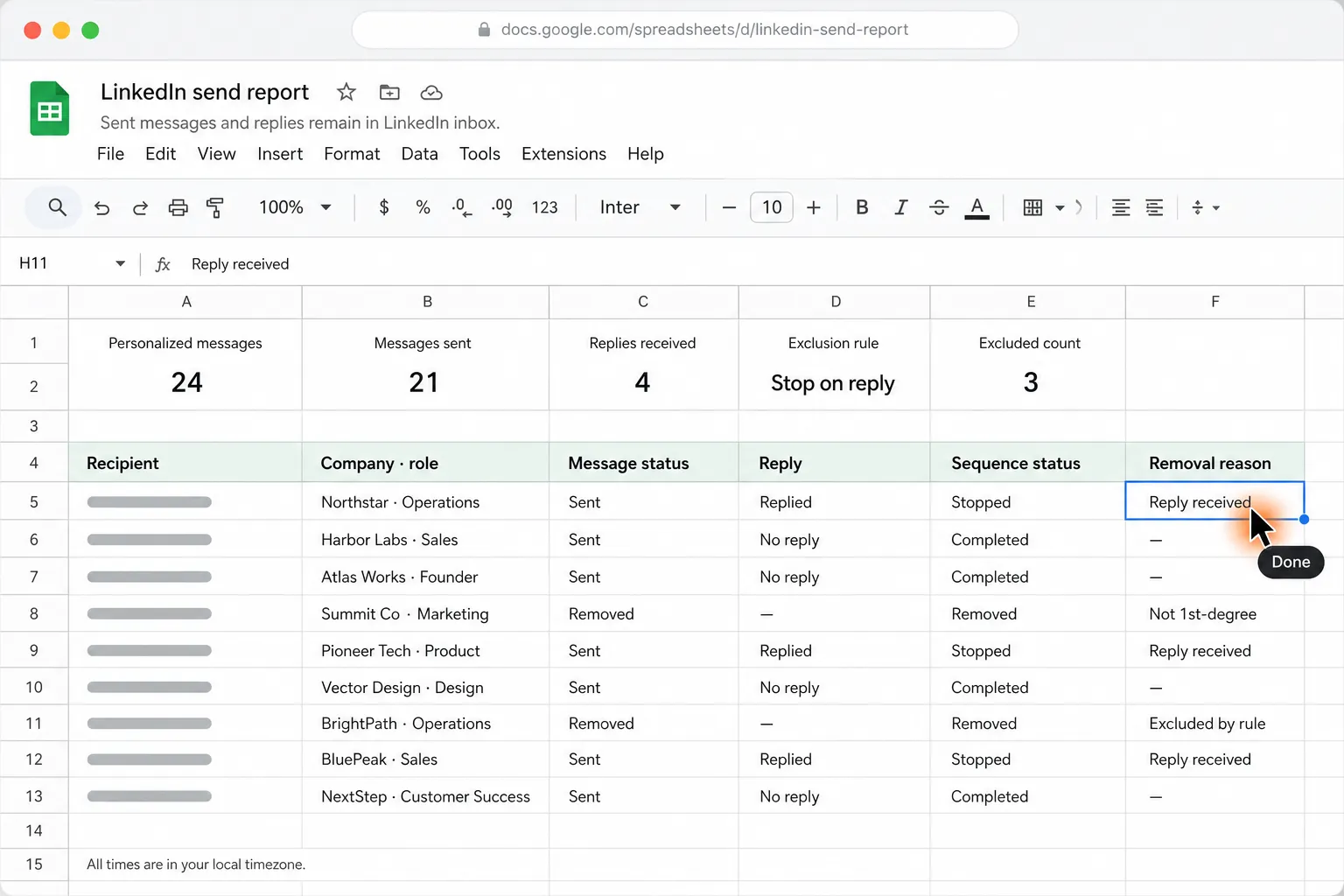This screenshot has height=896, width=1344.
Task: Open the Tools menu
Action: pyautogui.click(x=479, y=154)
